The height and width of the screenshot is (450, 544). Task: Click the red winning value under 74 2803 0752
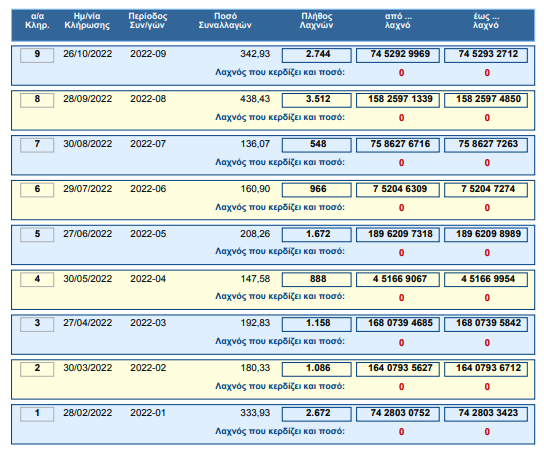401,432
